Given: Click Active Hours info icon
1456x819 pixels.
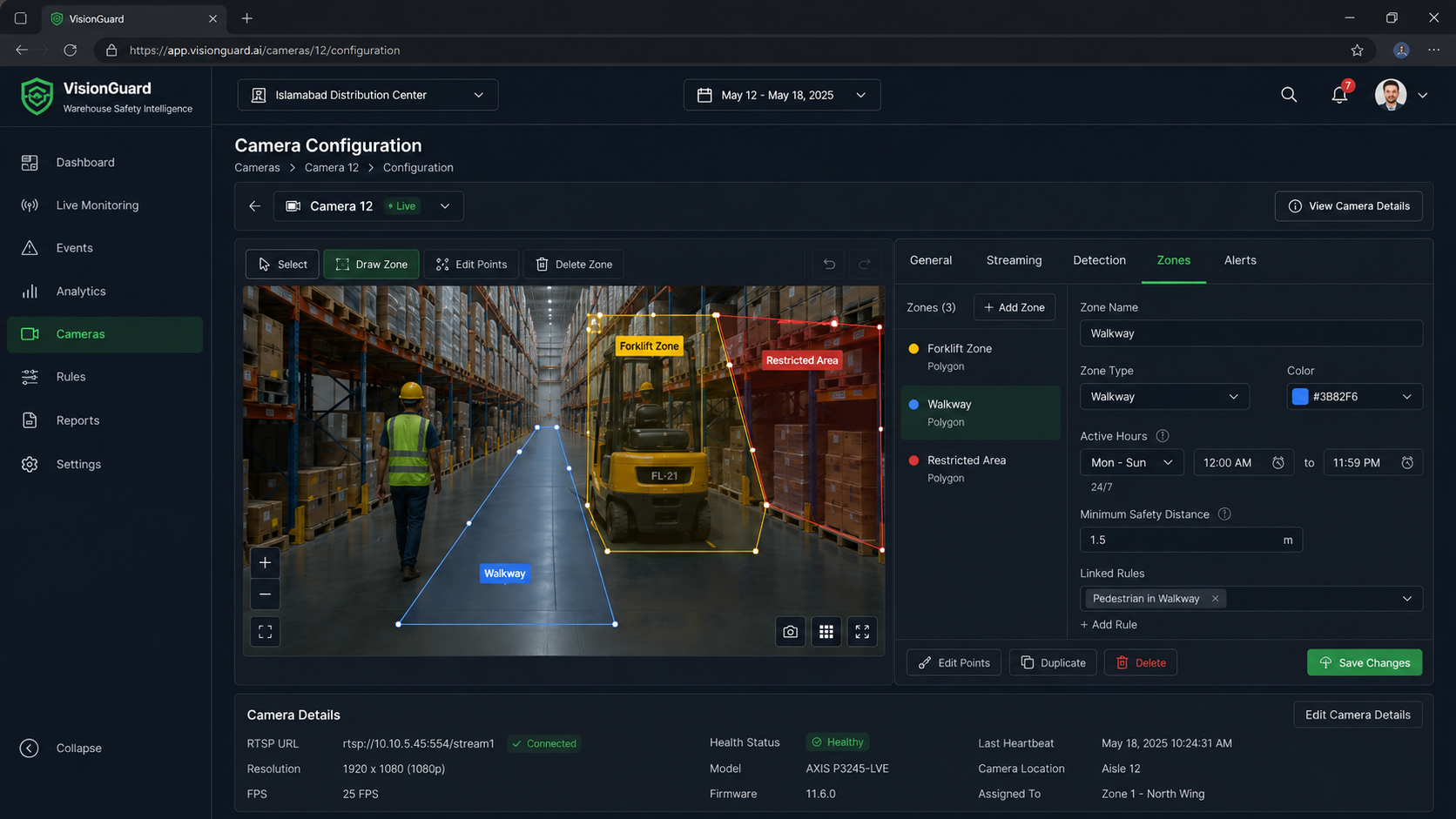Looking at the screenshot, I should (1163, 436).
